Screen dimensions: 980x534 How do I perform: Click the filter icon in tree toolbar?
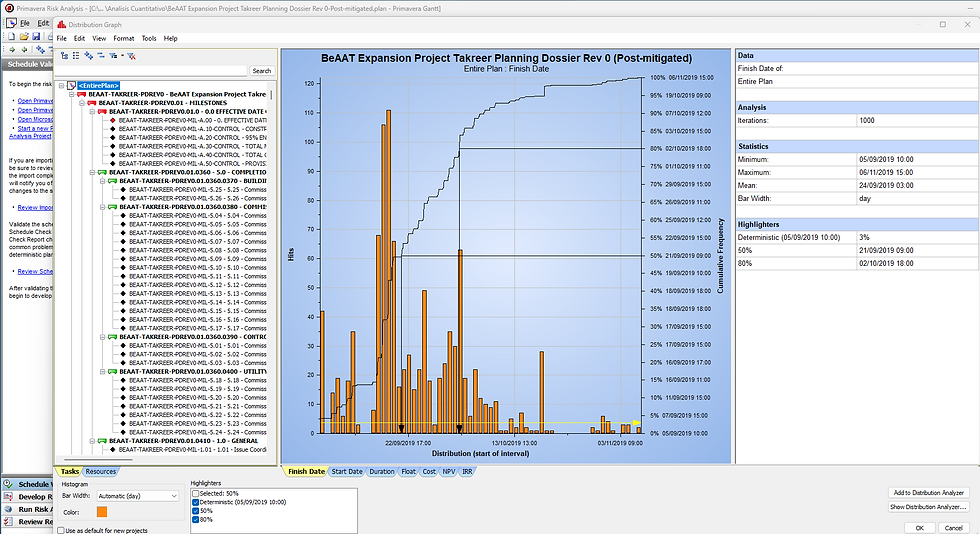point(113,56)
